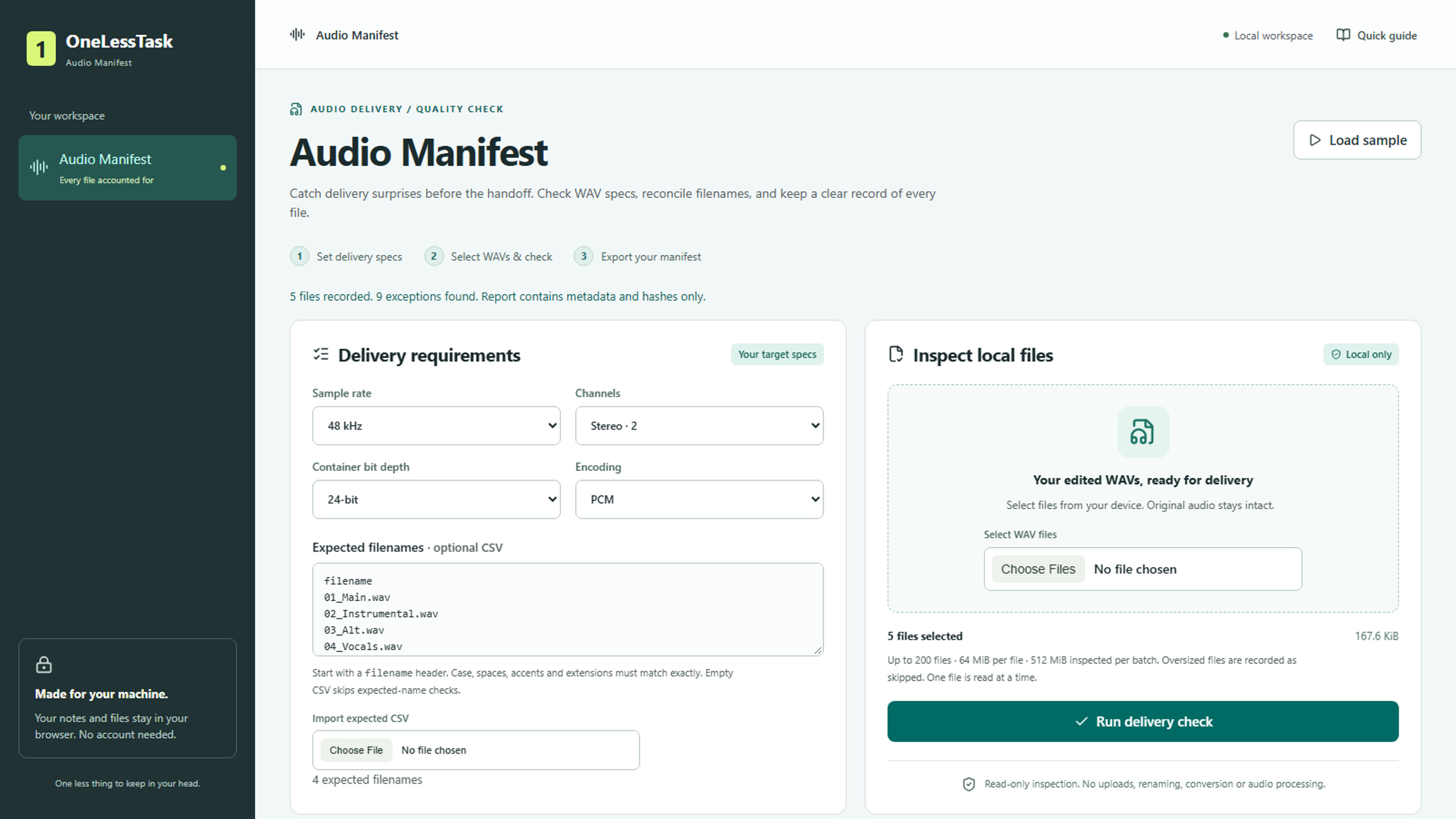Viewport: 1456px width, 819px height.
Task: Click the shield icon beside Read-only inspection
Action: 969,784
